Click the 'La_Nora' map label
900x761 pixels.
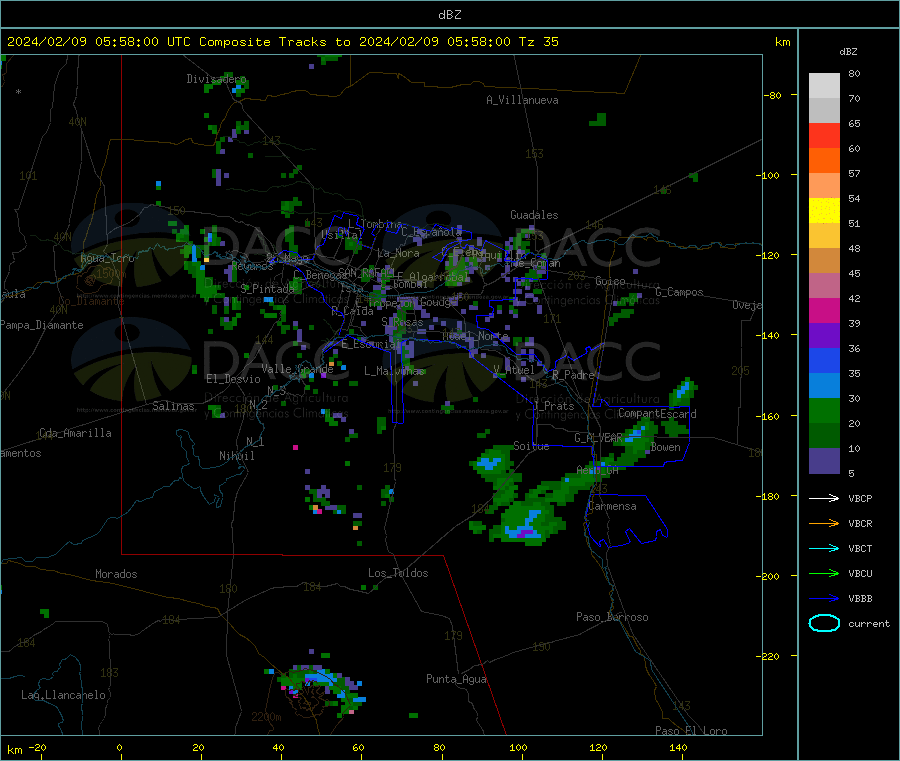tap(398, 253)
